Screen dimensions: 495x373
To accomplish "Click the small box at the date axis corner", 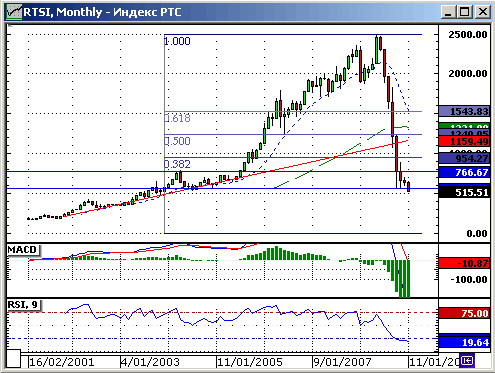I will 14,359.
